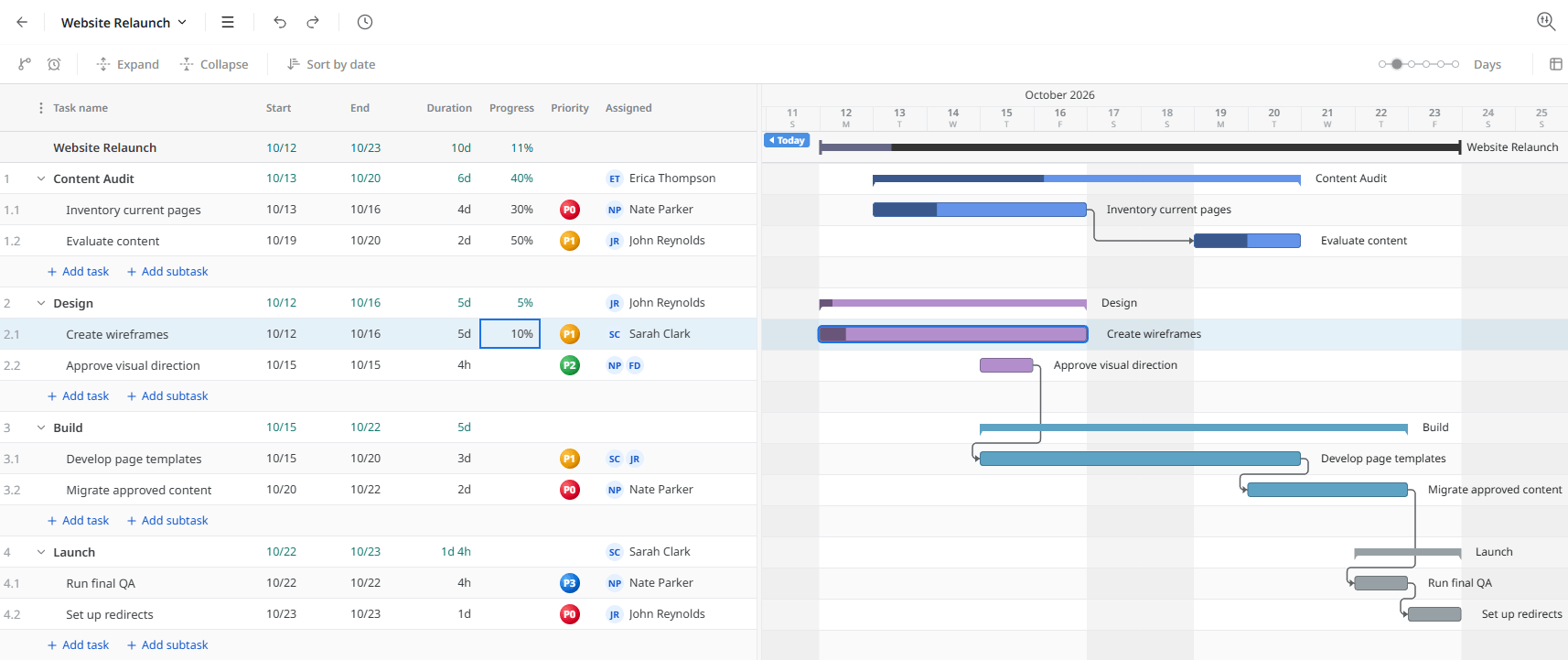Click the ET avatar for Erica Thompson
This screenshot has width=1568, height=660.
tap(615, 179)
